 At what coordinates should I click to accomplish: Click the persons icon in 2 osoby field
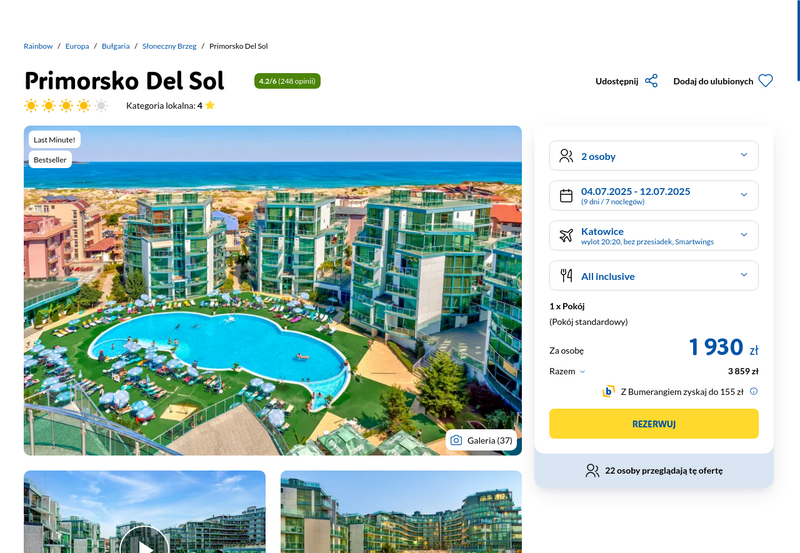point(566,156)
